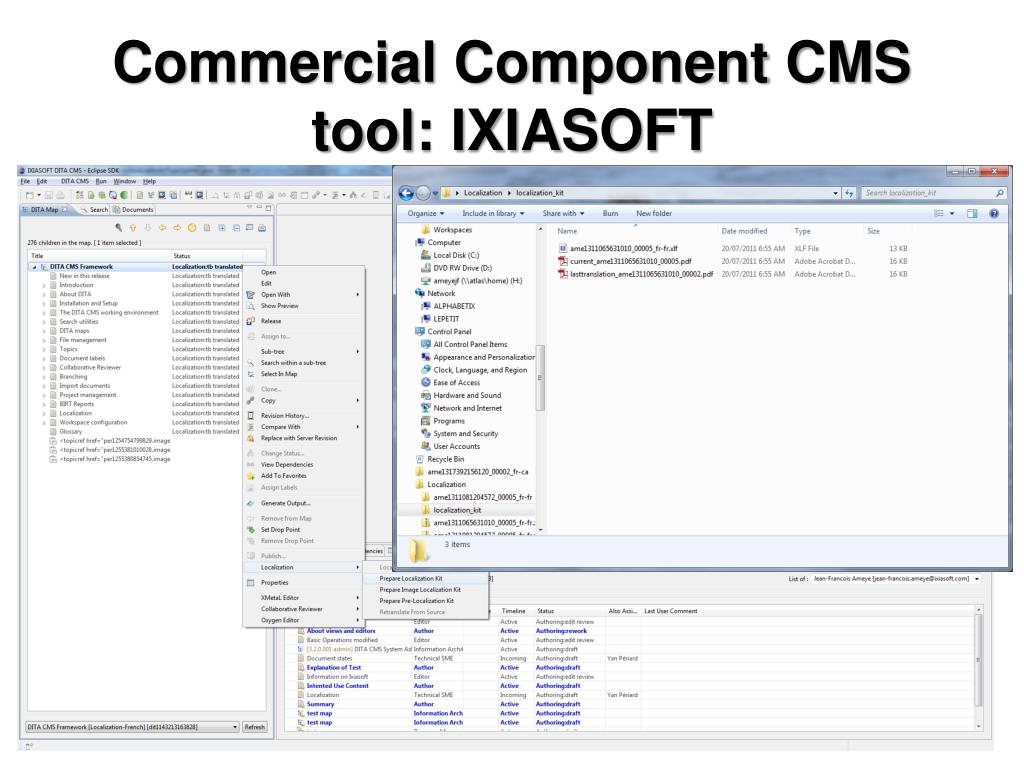Click the collapse-all minus icon in DITA Map toolbar
Screen dimensions: 1024x768
(236, 228)
